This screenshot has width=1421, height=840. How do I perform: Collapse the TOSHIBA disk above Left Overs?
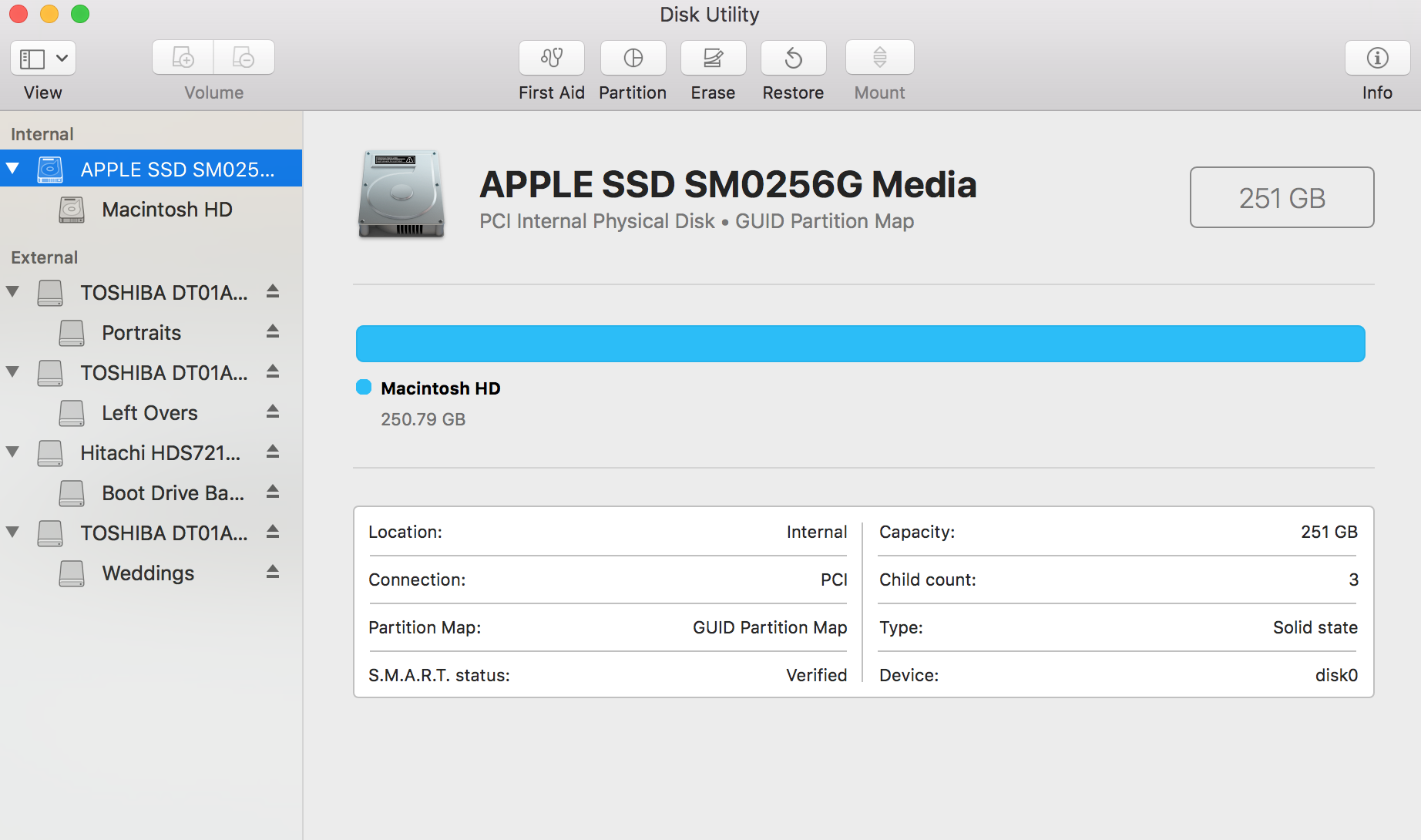point(12,371)
